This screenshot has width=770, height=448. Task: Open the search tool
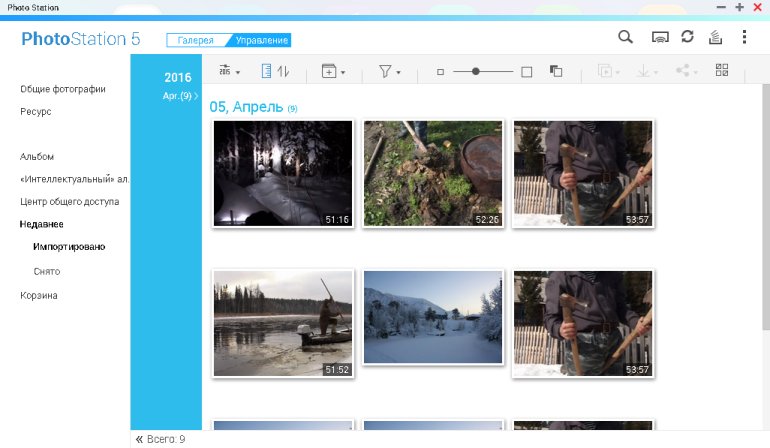(625, 37)
